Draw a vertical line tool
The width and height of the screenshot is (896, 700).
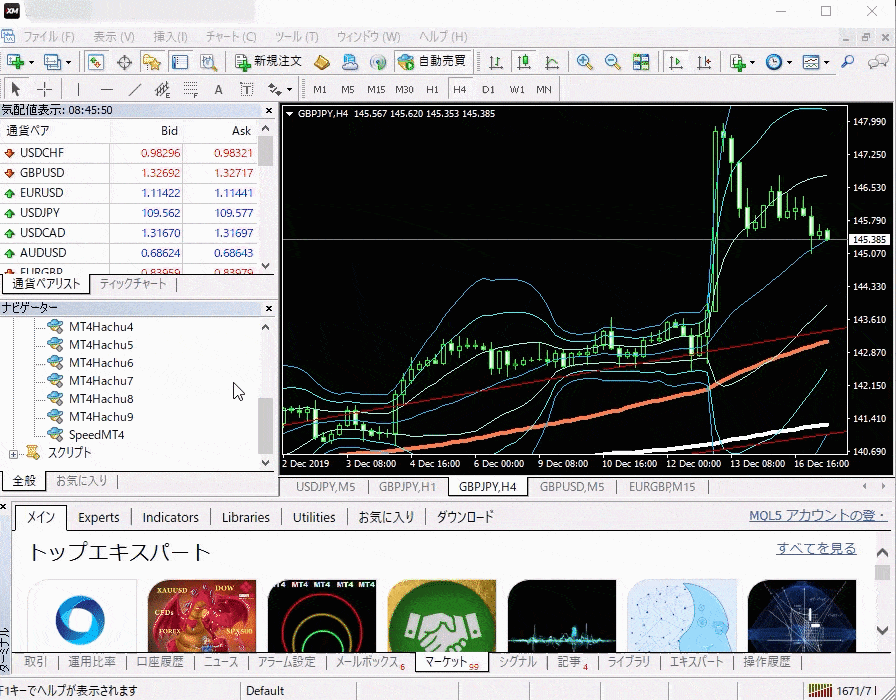78,89
